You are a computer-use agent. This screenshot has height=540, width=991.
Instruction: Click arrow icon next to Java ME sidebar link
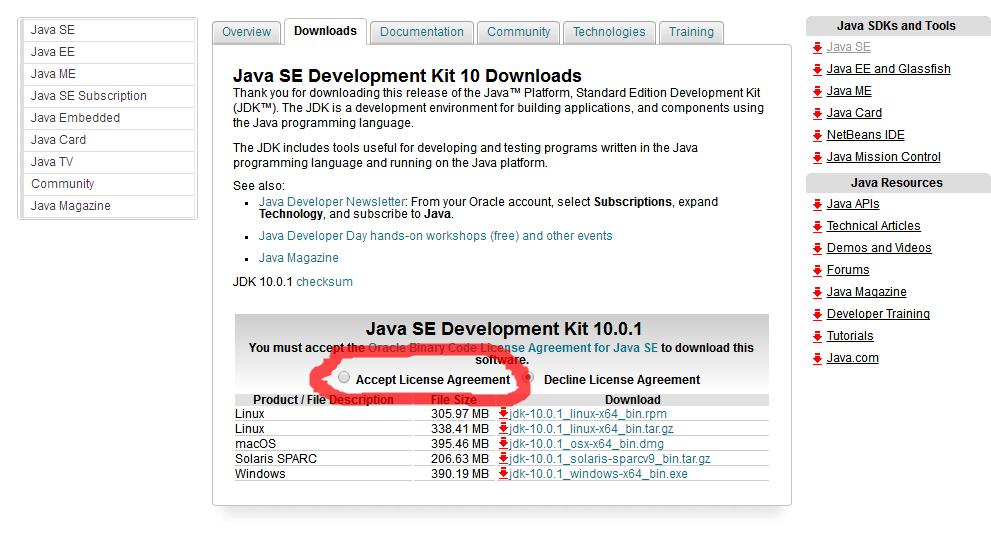(817, 92)
